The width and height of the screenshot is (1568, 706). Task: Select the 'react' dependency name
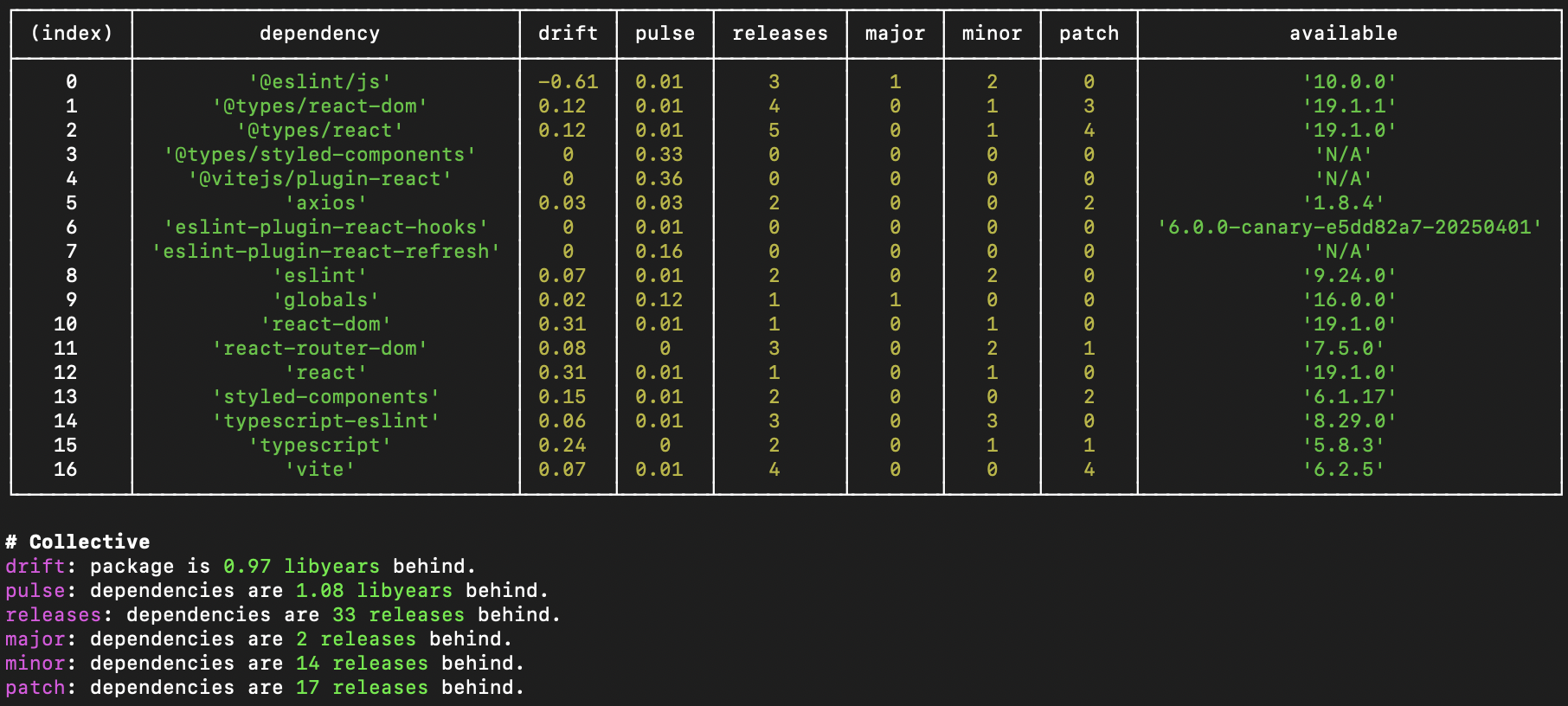(326, 373)
